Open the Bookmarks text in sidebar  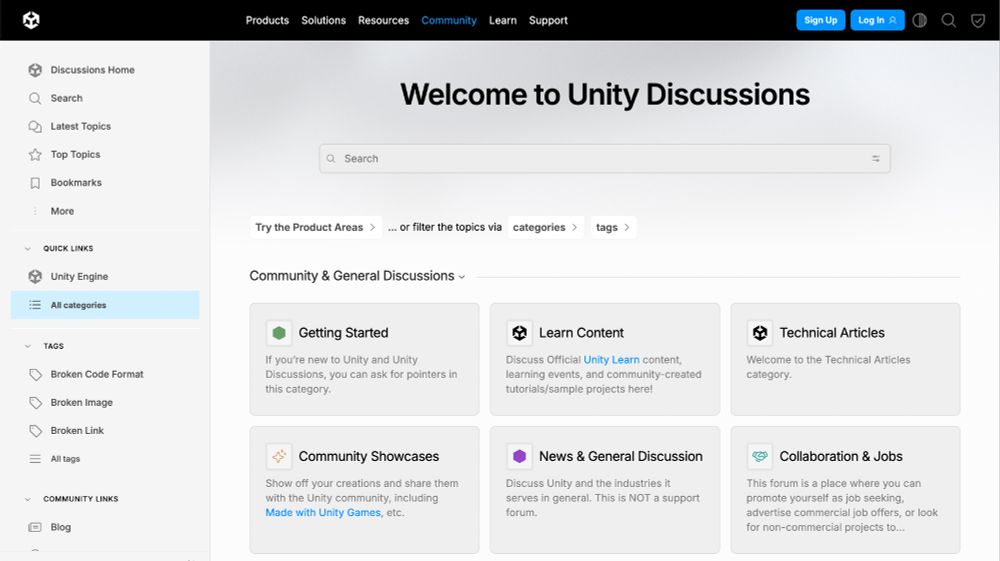tap(76, 183)
